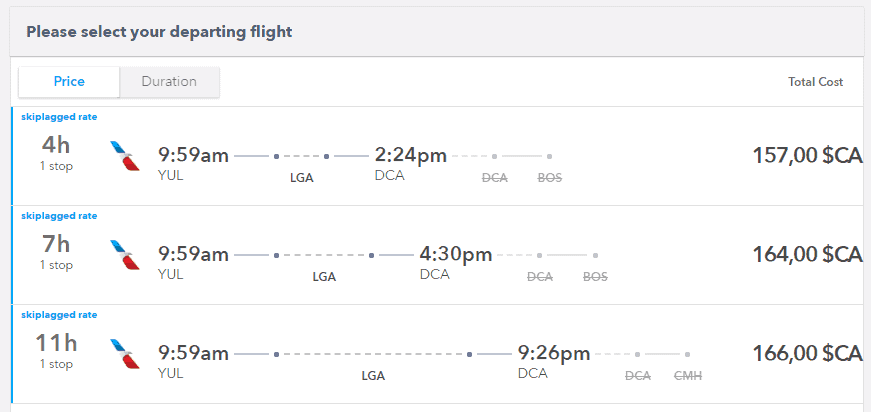The height and width of the screenshot is (412, 871).
Task: Switch to the Price sort tab
Action: [x=69, y=82]
